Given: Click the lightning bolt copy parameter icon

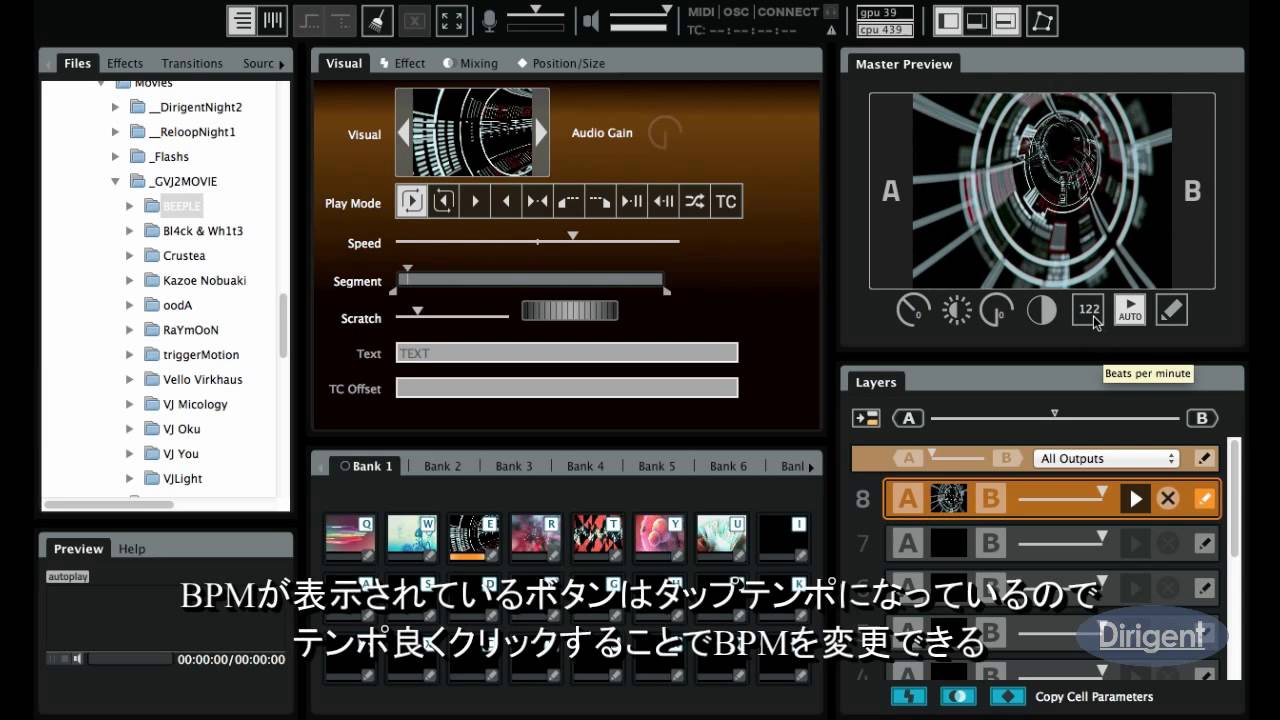Looking at the screenshot, I should [x=909, y=696].
